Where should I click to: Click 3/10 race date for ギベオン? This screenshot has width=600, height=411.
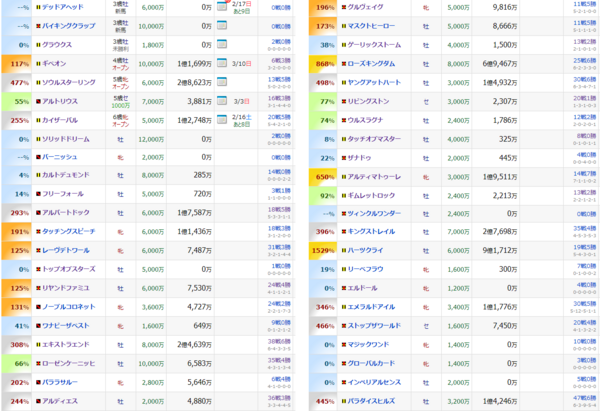click(241, 63)
